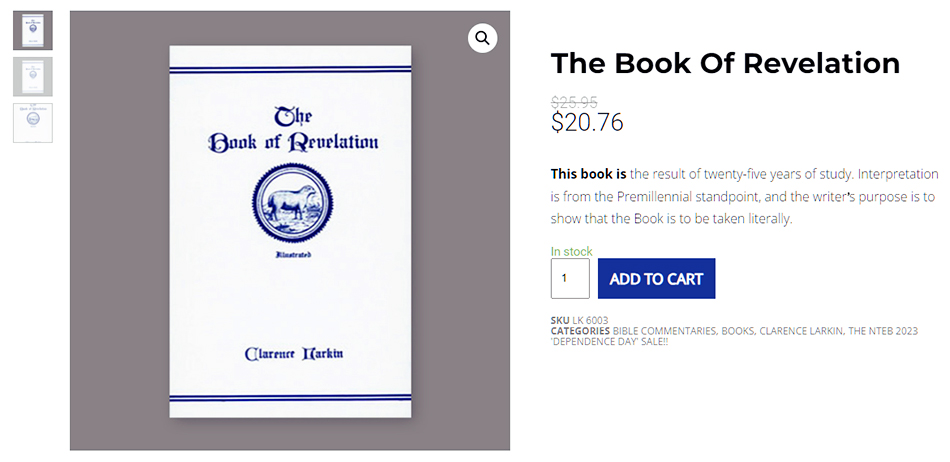Select the first book cover thumbnail

(x=33, y=30)
